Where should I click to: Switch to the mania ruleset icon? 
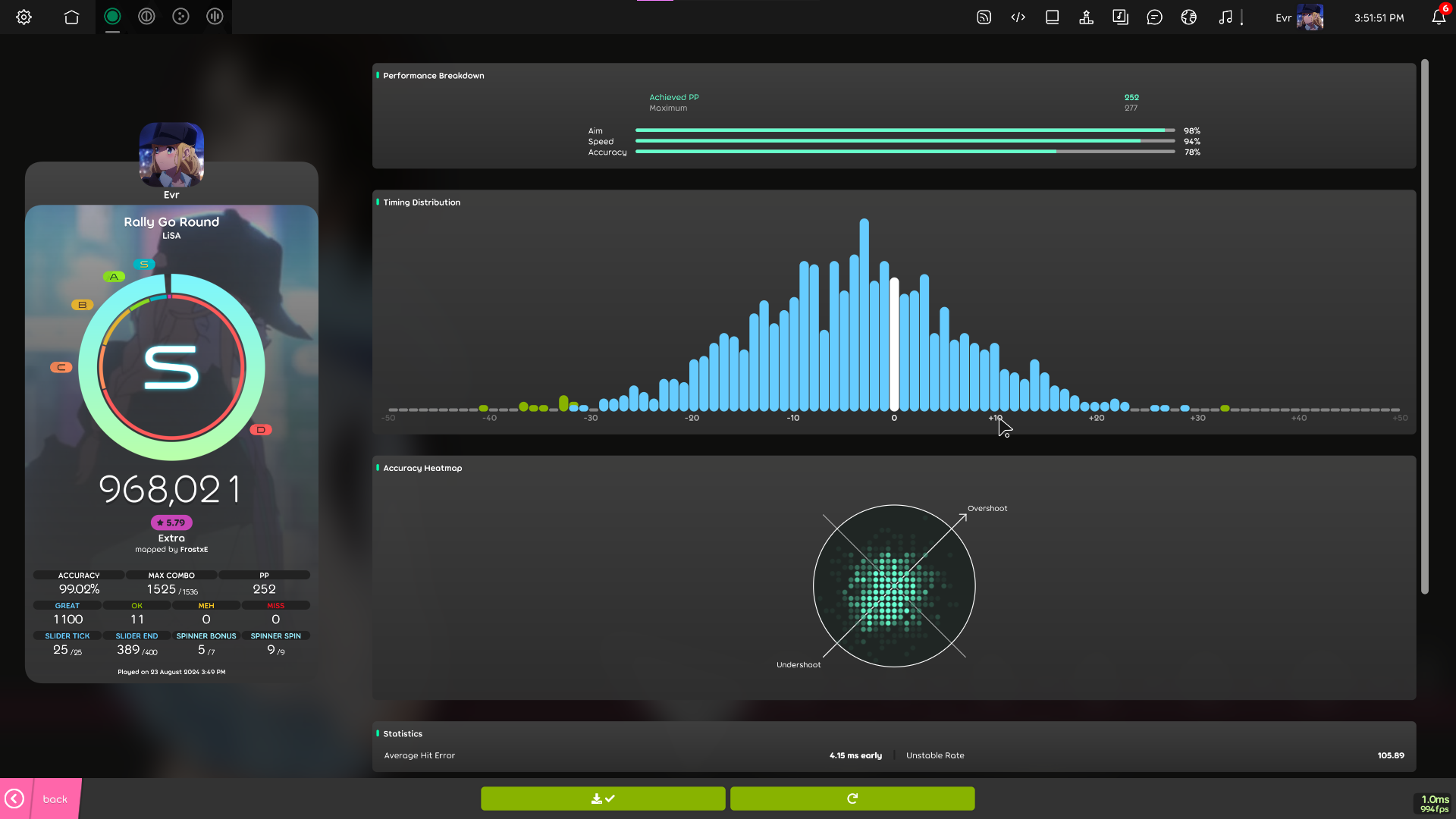[x=215, y=17]
